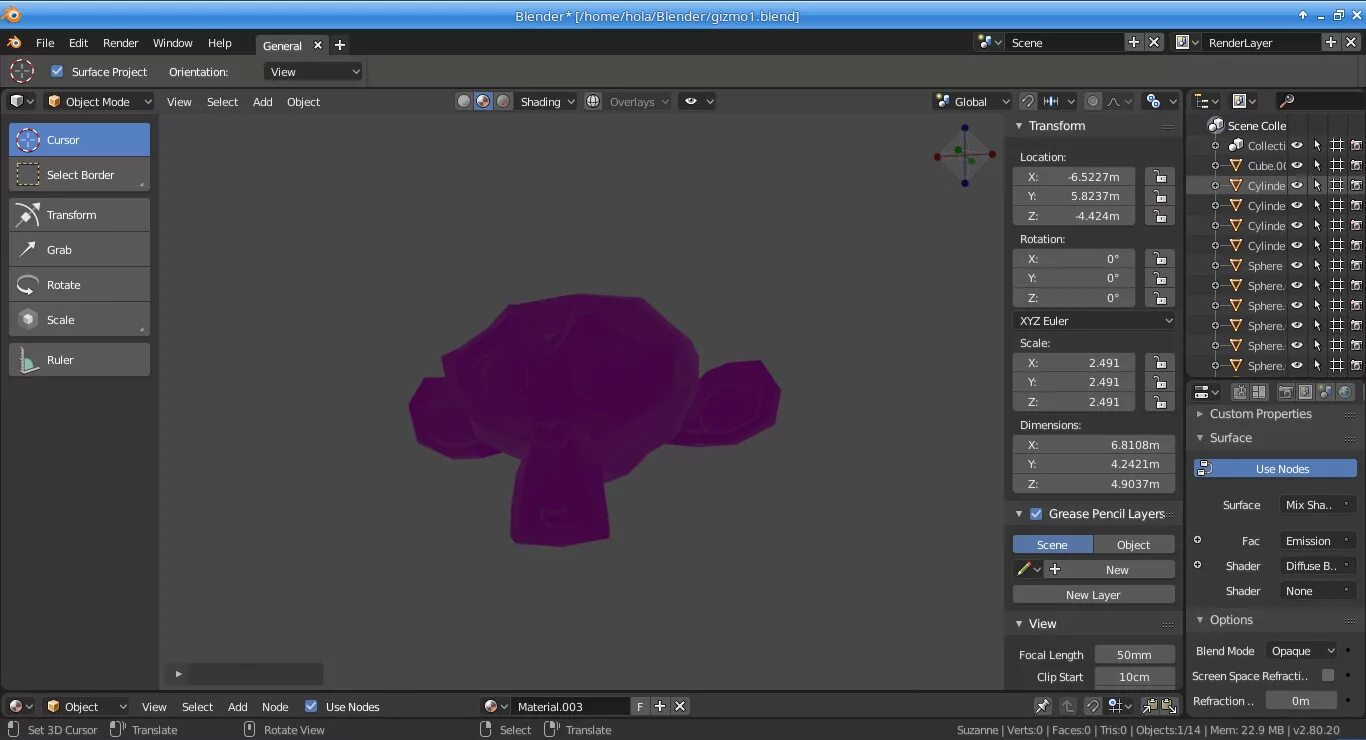The image size is (1366, 740).
Task: Click the New Layer button
Action: [1094, 594]
